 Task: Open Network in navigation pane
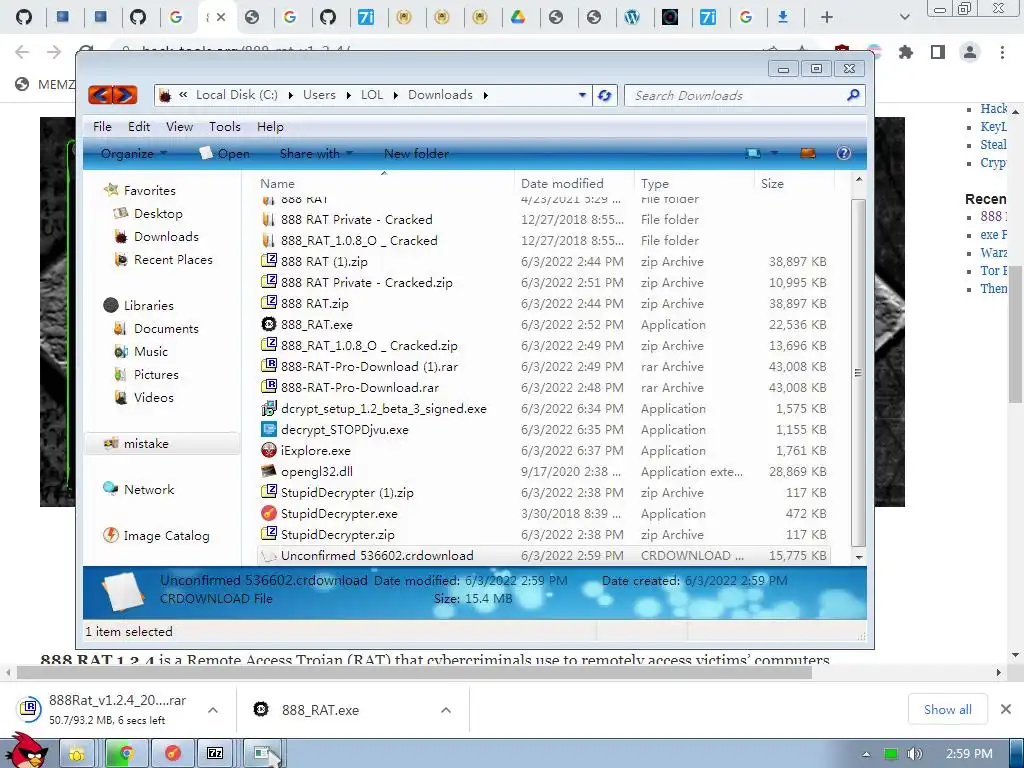click(x=138, y=489)
